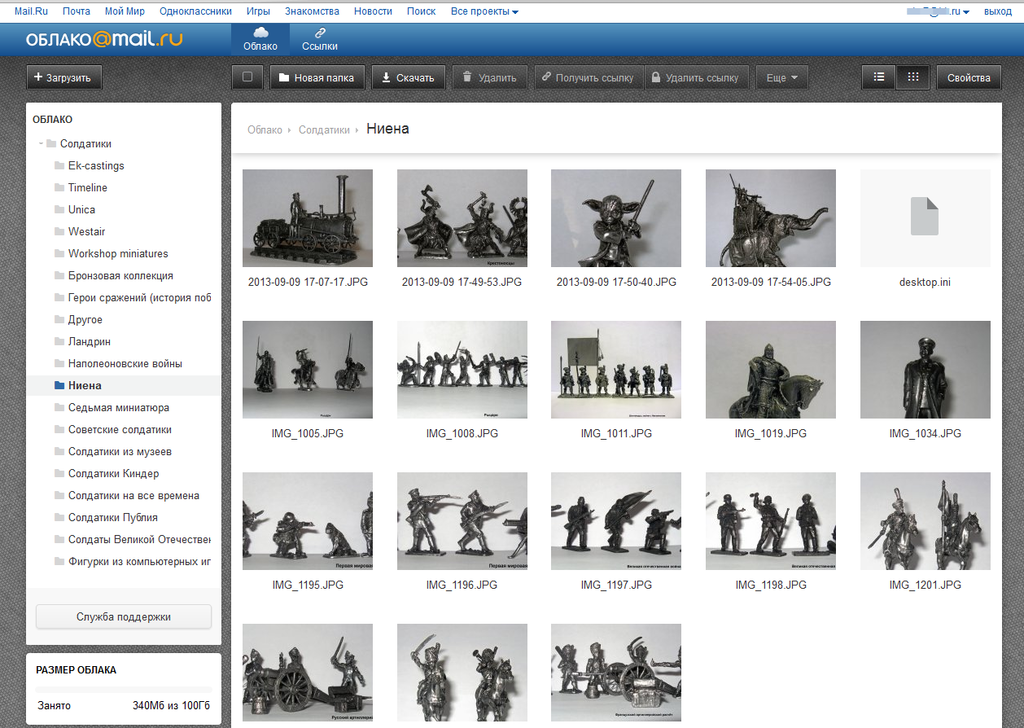Expand the Еще dropdown menu

tap(782, 77)
